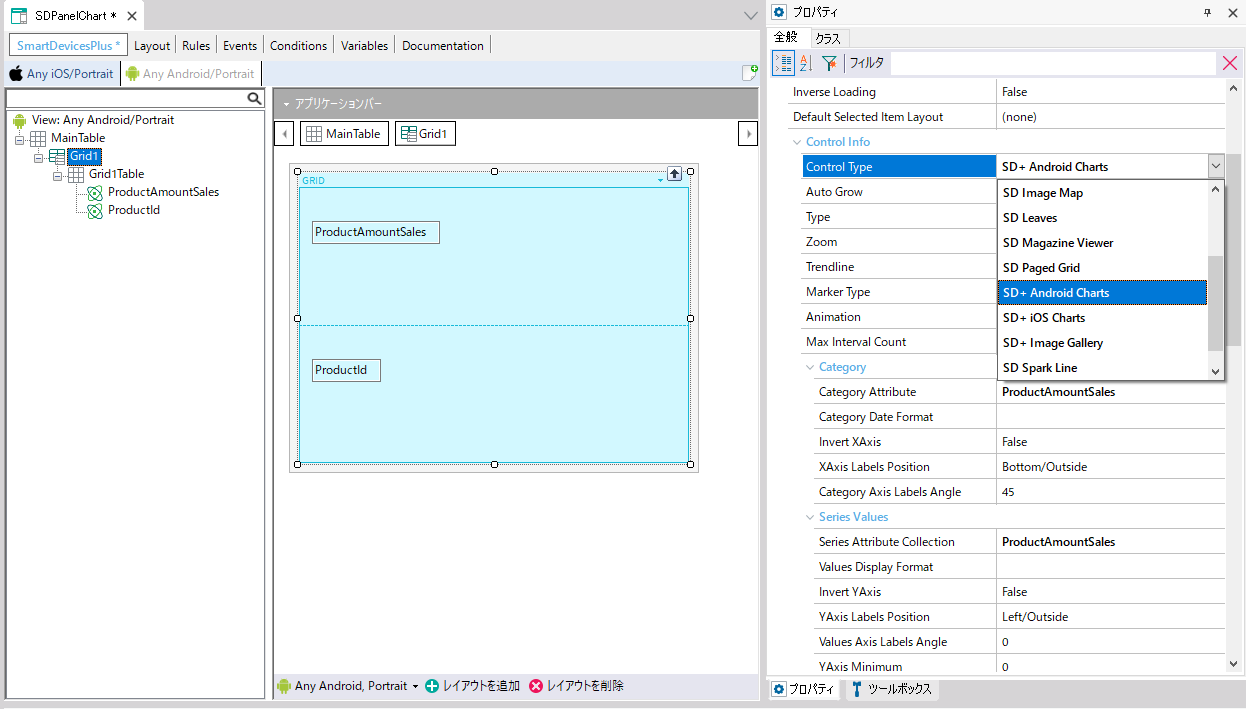Click the breadcrumb left arrow button
This screenshot has height=709, width=1246.
(284, 133)
